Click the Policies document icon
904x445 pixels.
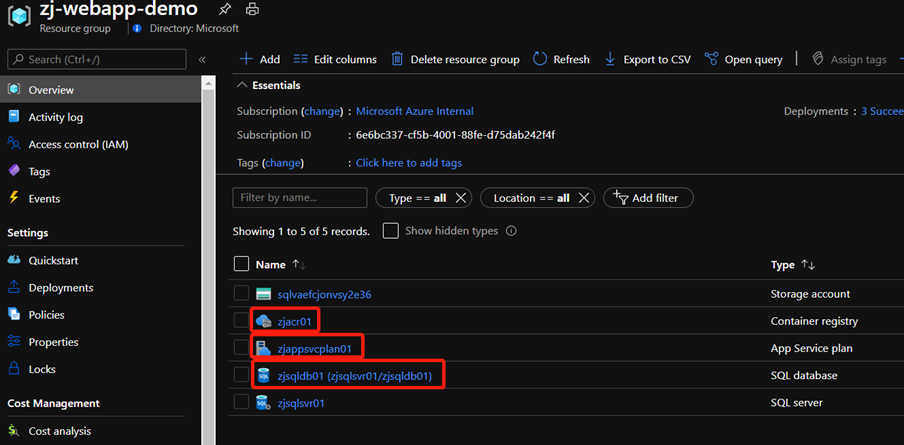pyautogui.click(x=14, y=314)
